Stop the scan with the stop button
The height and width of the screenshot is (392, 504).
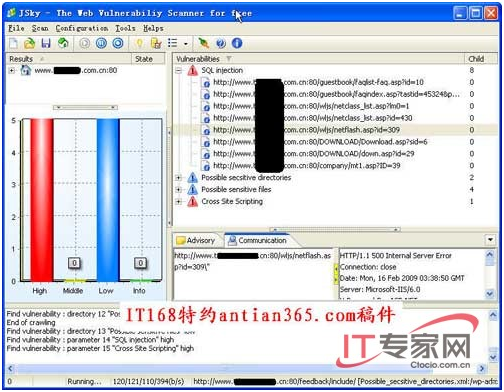pyautogui.click(x=118, y=43)
